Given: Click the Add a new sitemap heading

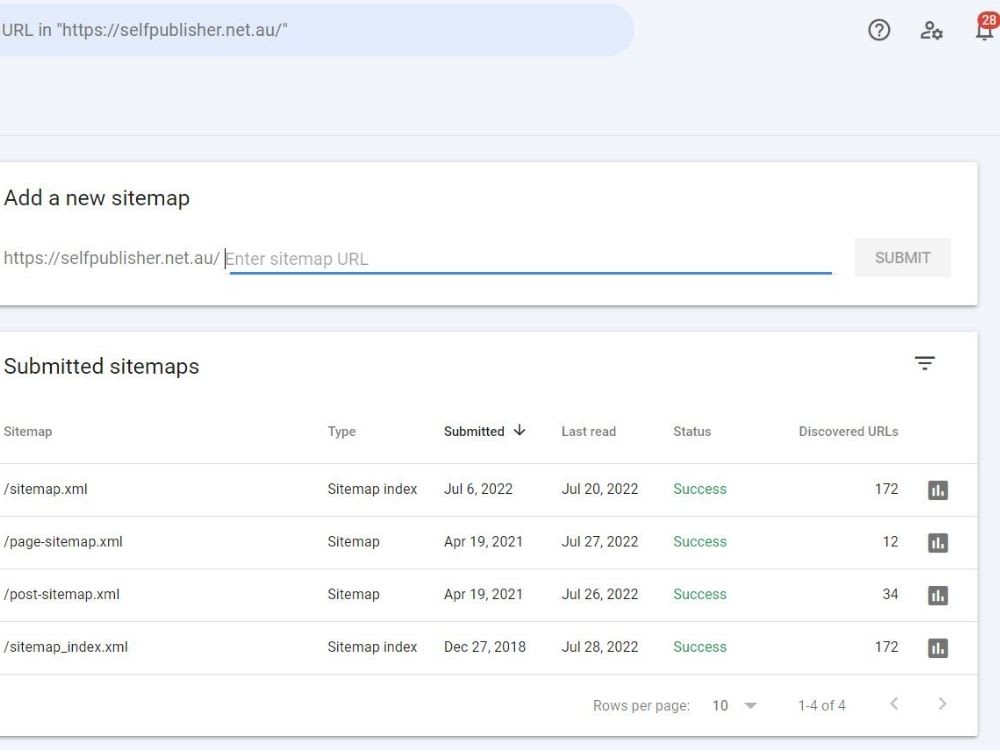Looking at the screenshot, I should click(97, 198).
